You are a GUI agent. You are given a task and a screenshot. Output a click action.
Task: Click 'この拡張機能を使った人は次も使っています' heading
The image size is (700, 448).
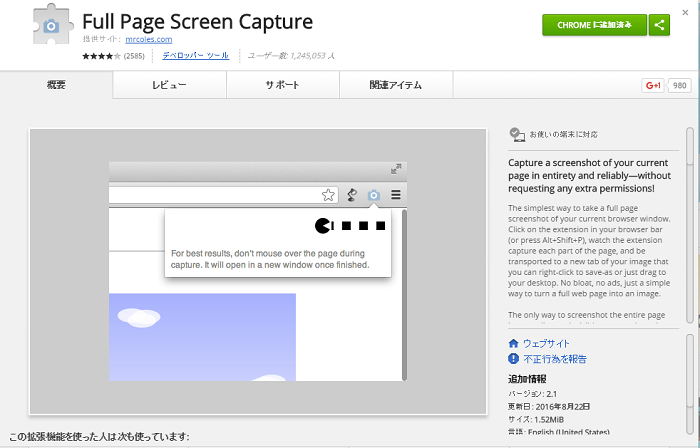click(x=99, y=436)
